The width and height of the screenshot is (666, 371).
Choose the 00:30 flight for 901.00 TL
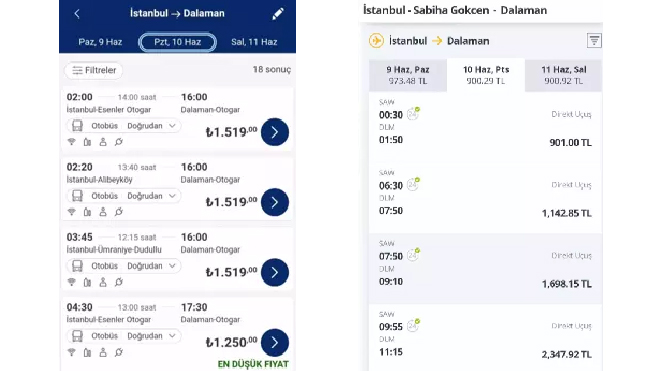tap(485, 127)
